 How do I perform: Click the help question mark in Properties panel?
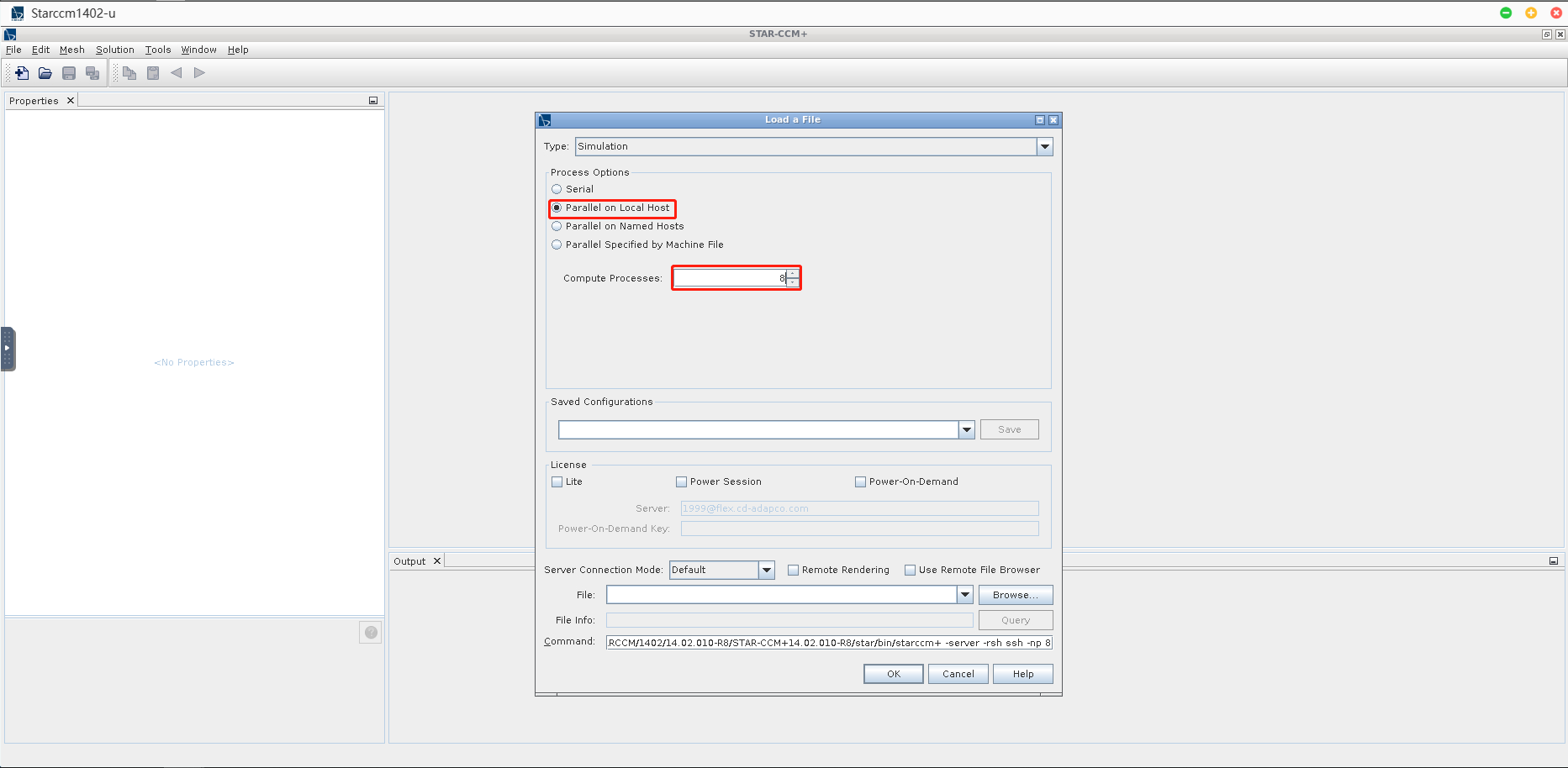pyautogui.click(x=371, y=633)
